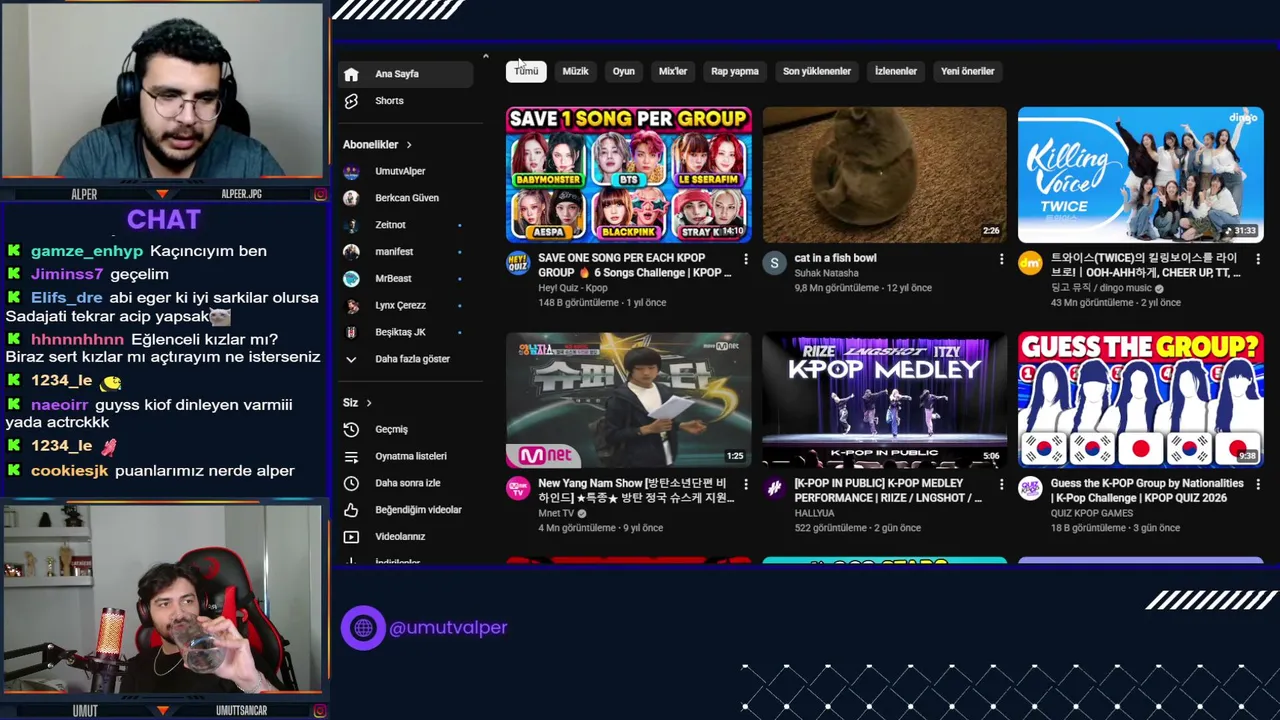Collapse sidebar using top caret arrow
Screen dimensions: 1280x720
coord(485,57)
